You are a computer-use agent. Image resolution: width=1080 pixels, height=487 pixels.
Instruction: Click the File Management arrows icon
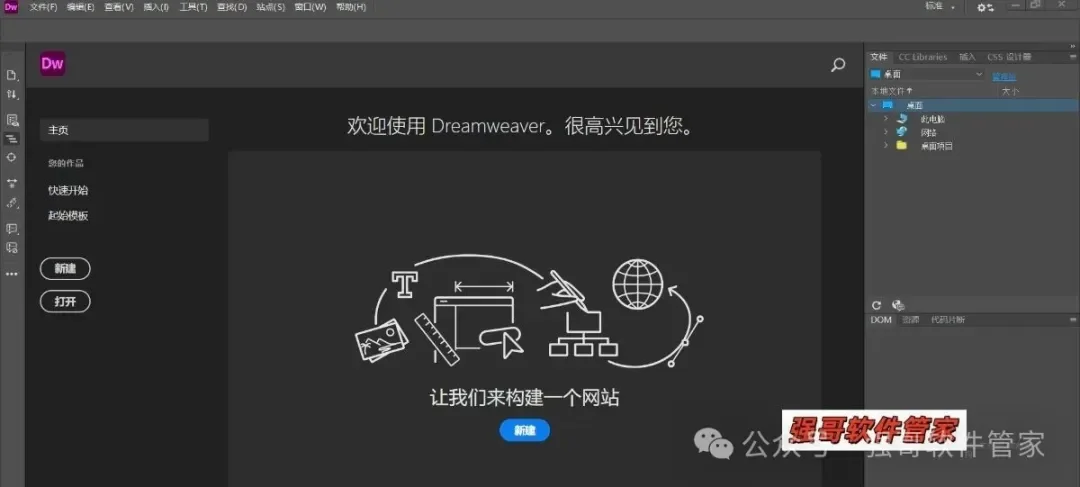click(x=12, y=94)
